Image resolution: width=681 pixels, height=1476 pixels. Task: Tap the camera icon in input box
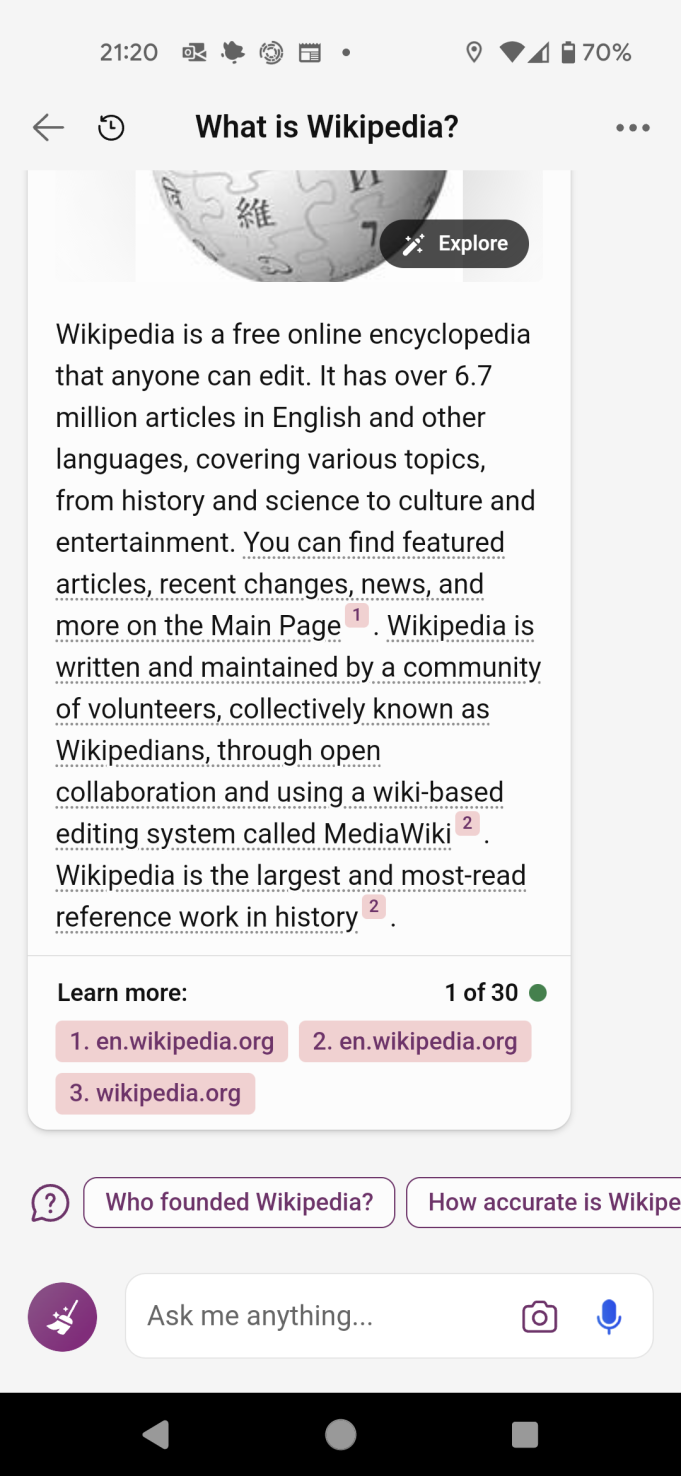pos(539,1317)
